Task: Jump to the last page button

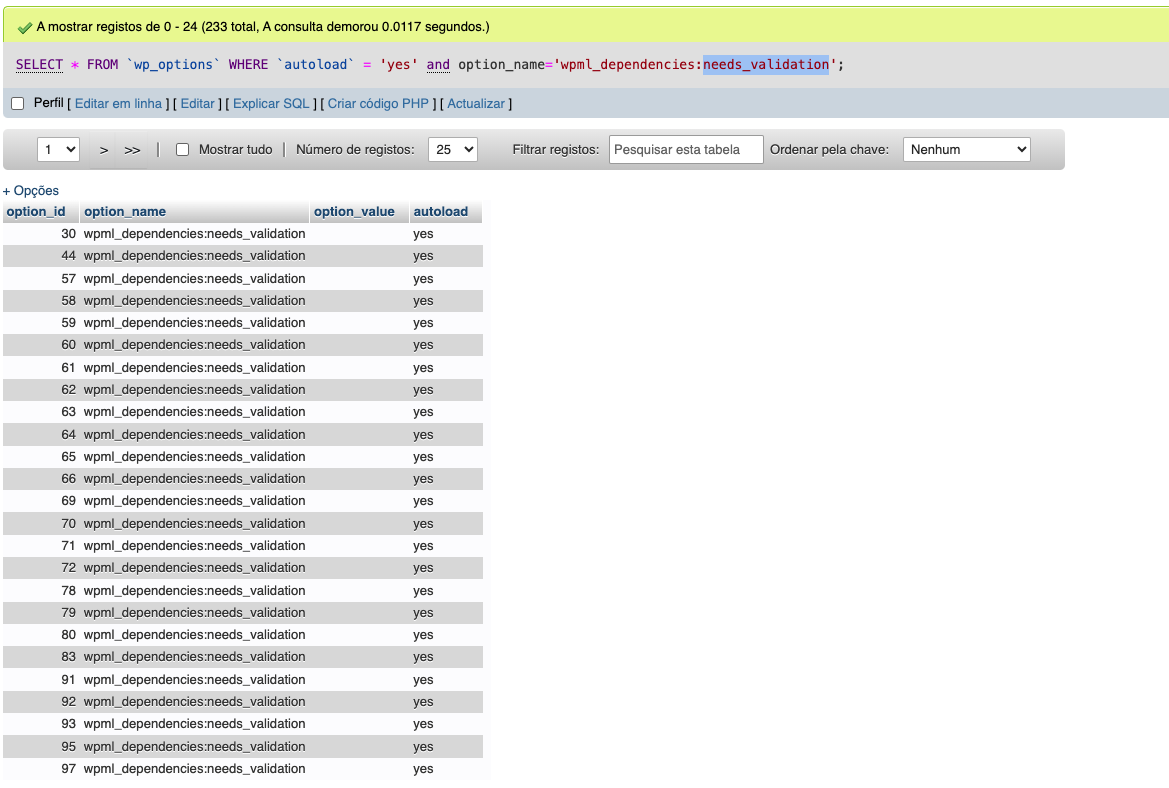Action: coord(132,150)
